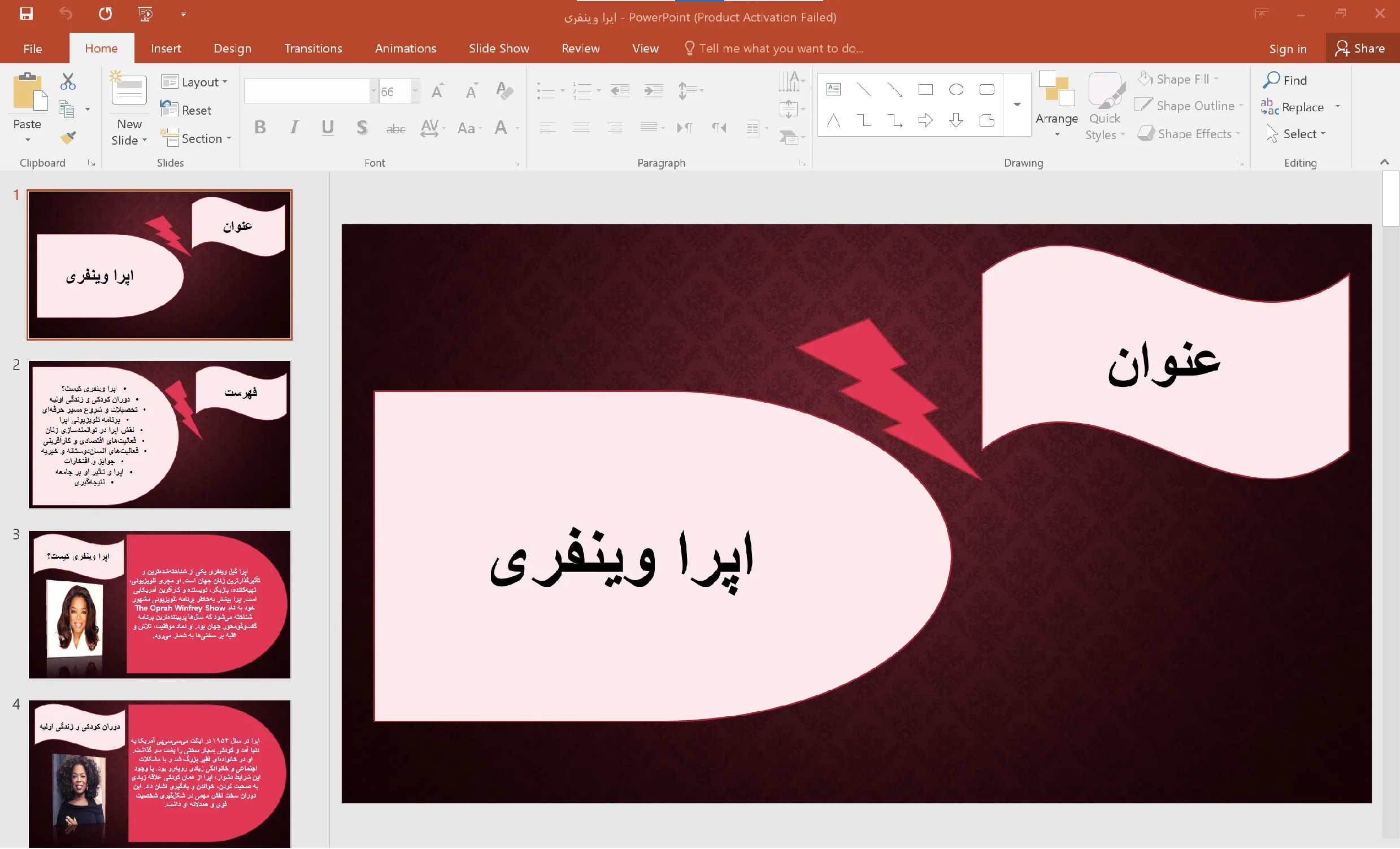Click the Undo arrow in the title bar

(66, 14)
